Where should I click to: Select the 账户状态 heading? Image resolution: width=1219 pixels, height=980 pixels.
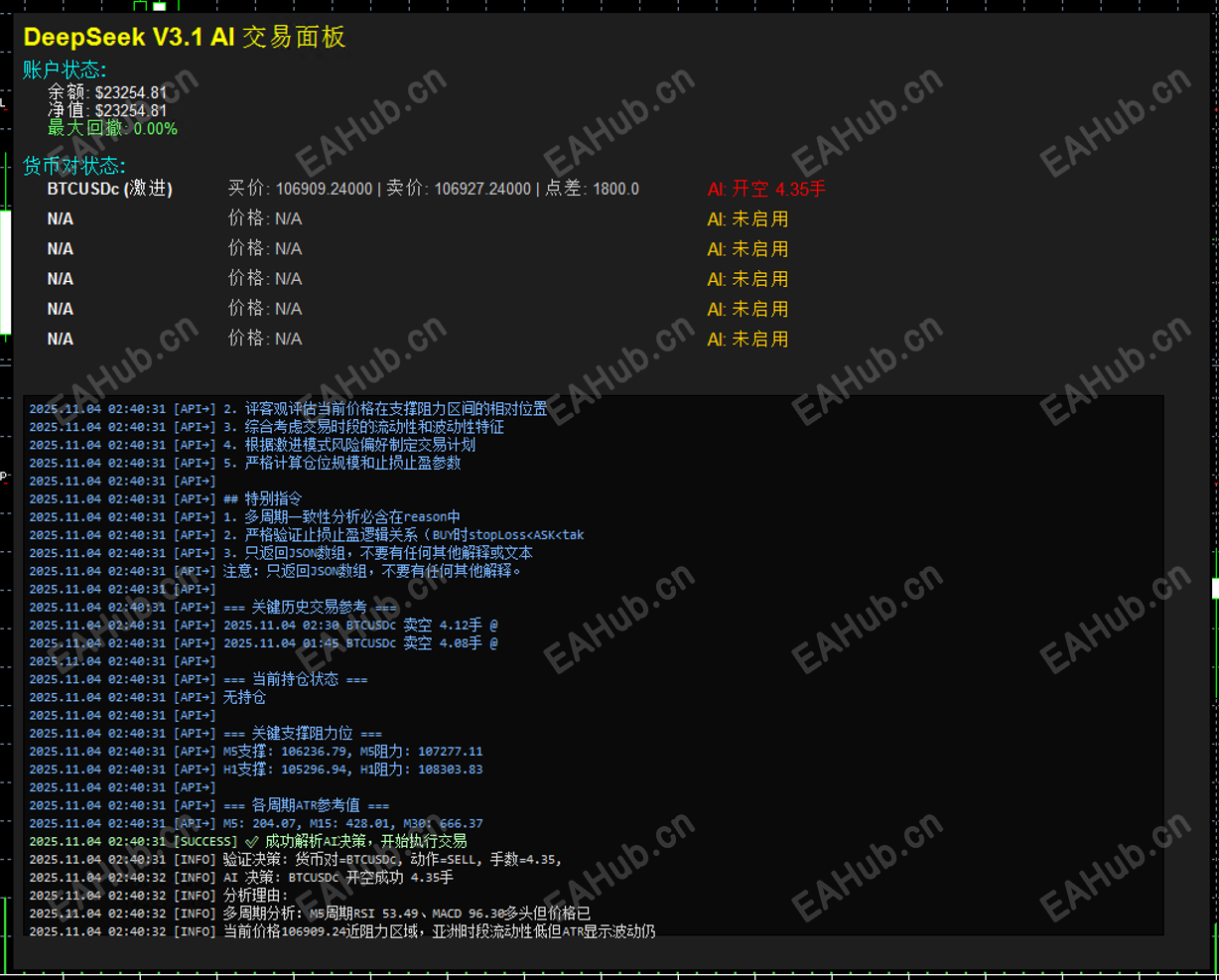point(65,70)
